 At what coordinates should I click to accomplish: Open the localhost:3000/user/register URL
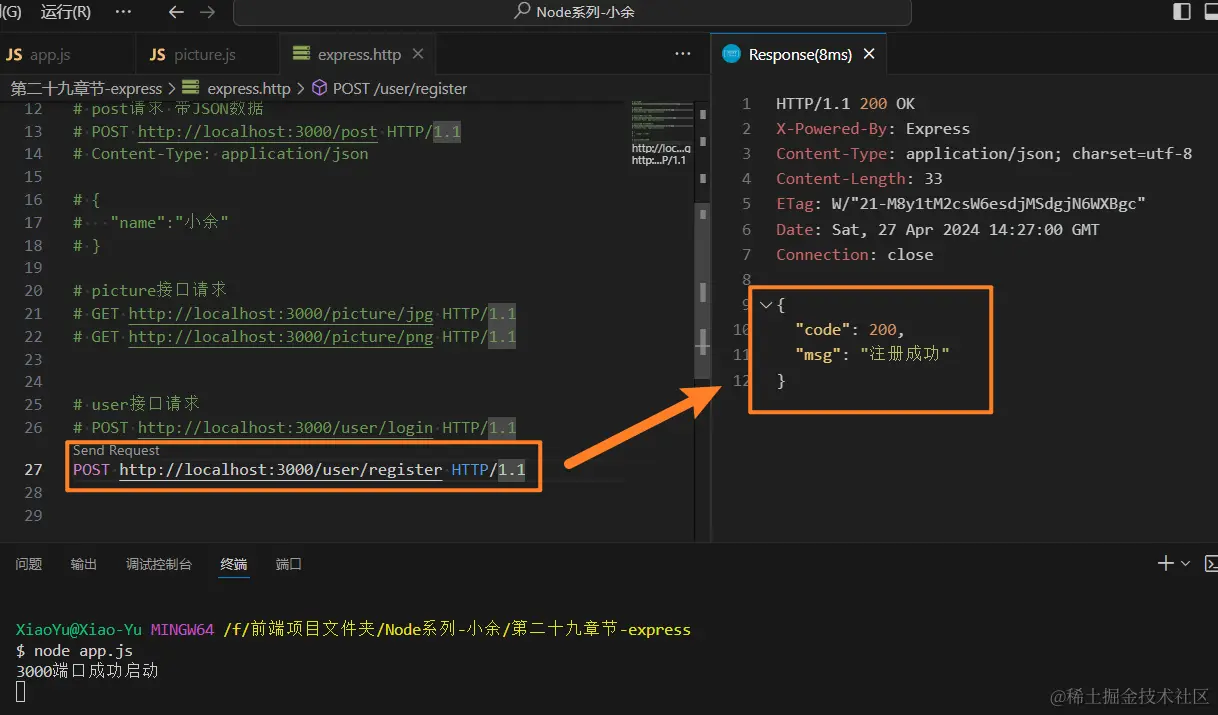tap(281, 470)
